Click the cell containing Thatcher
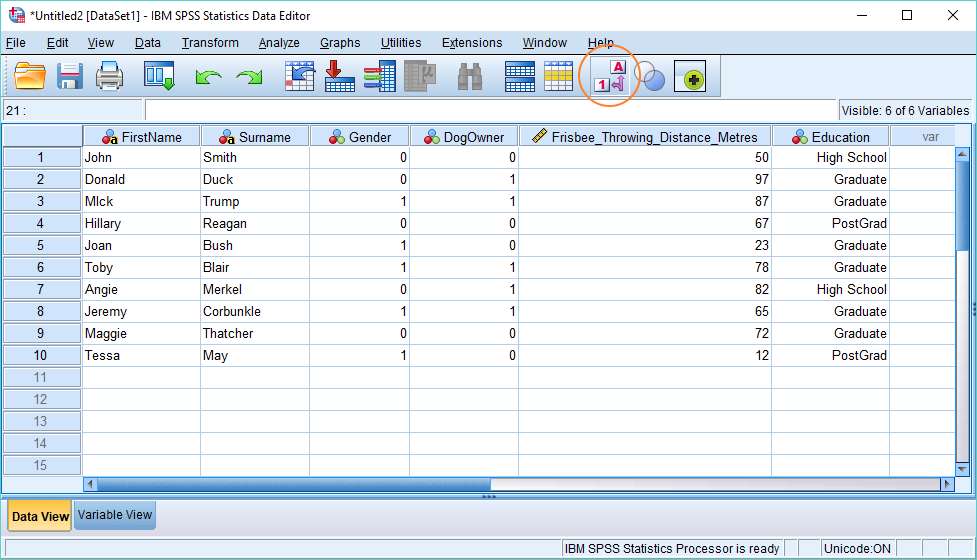The height and width of the screenshot is (560, 977). pyautogui.click(x=255, y=333)
